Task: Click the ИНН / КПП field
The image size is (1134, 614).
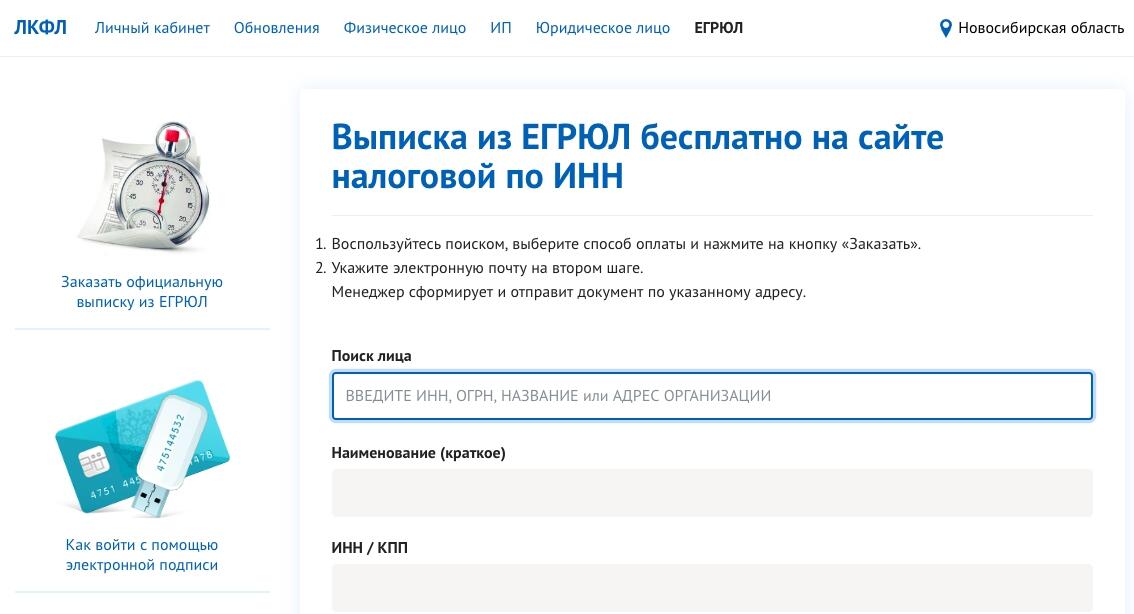Action: 711,588
